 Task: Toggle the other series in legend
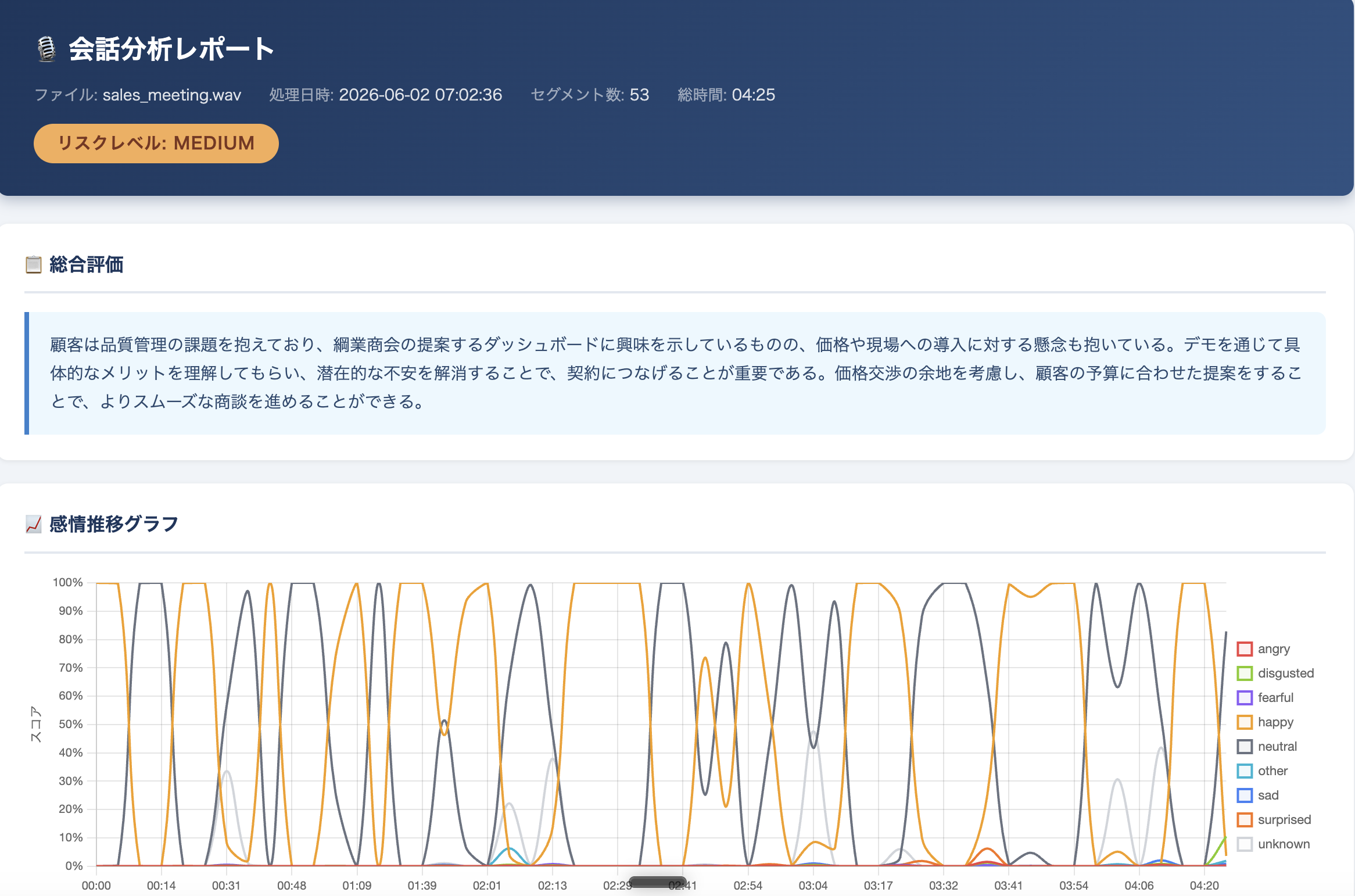[1262, 771]
